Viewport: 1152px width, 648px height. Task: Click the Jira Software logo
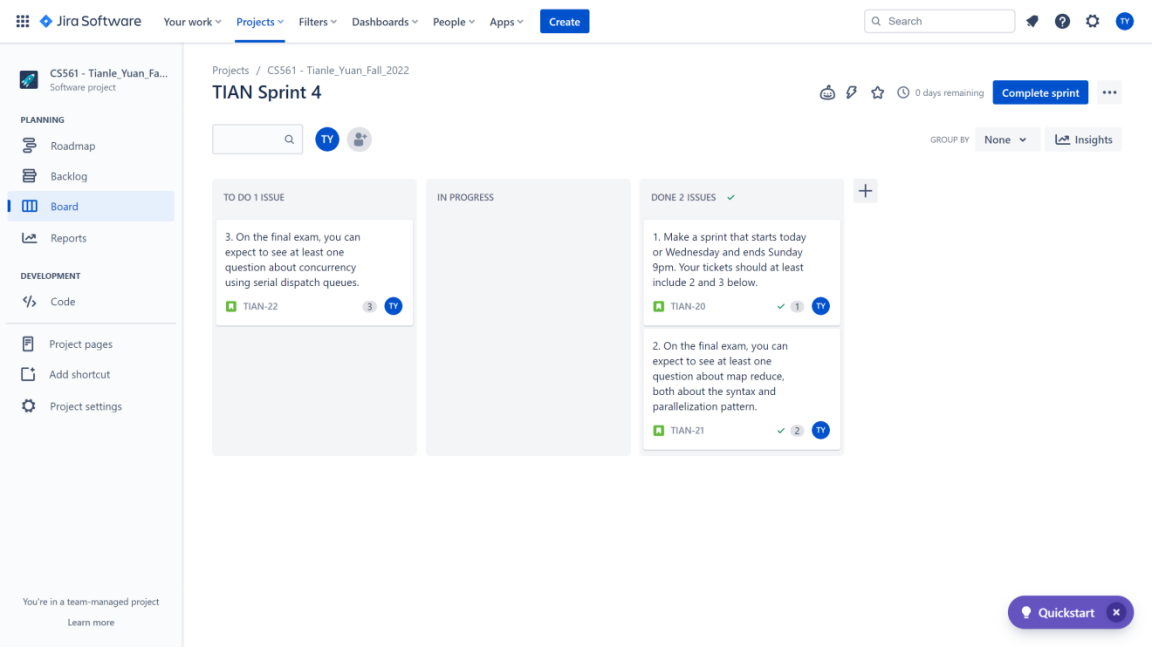click(90, 21)
